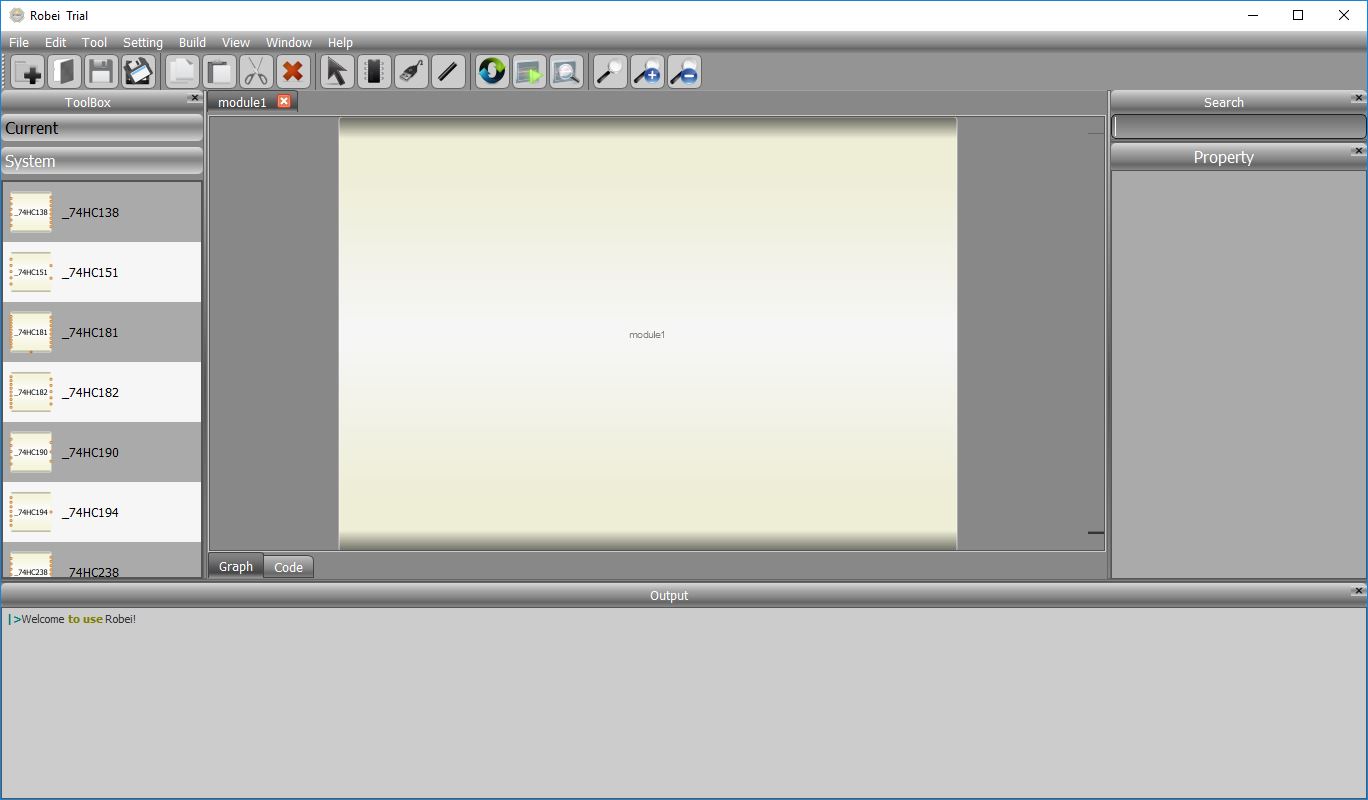The height and width of the screenshot is (800, 1368).
Task: Select the plug port tool
Action: pos(411,72)
